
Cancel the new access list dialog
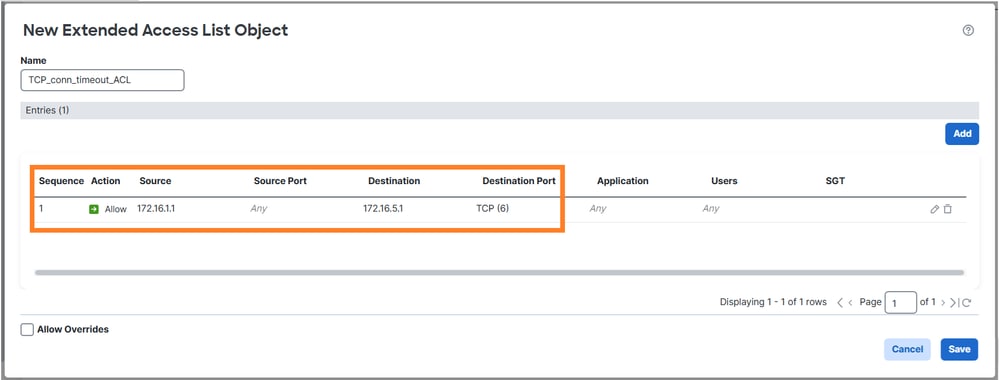coord(907,349)
